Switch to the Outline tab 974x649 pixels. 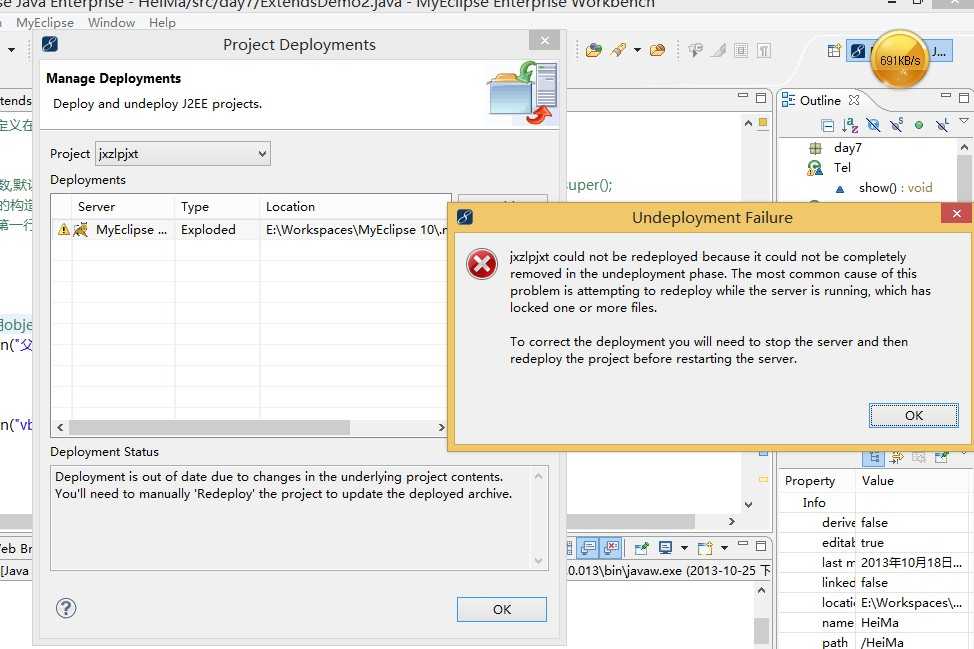[820, 100]
